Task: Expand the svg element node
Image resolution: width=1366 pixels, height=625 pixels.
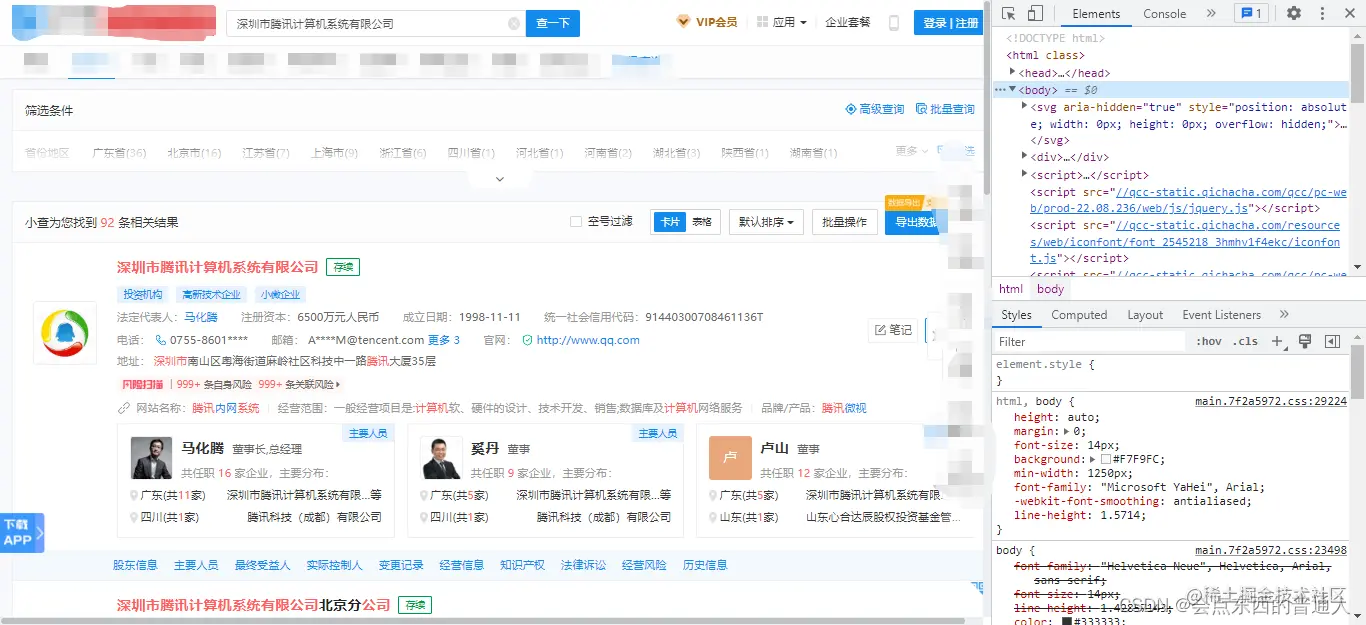Action: pyautogui.click(x=1025, y=106)
